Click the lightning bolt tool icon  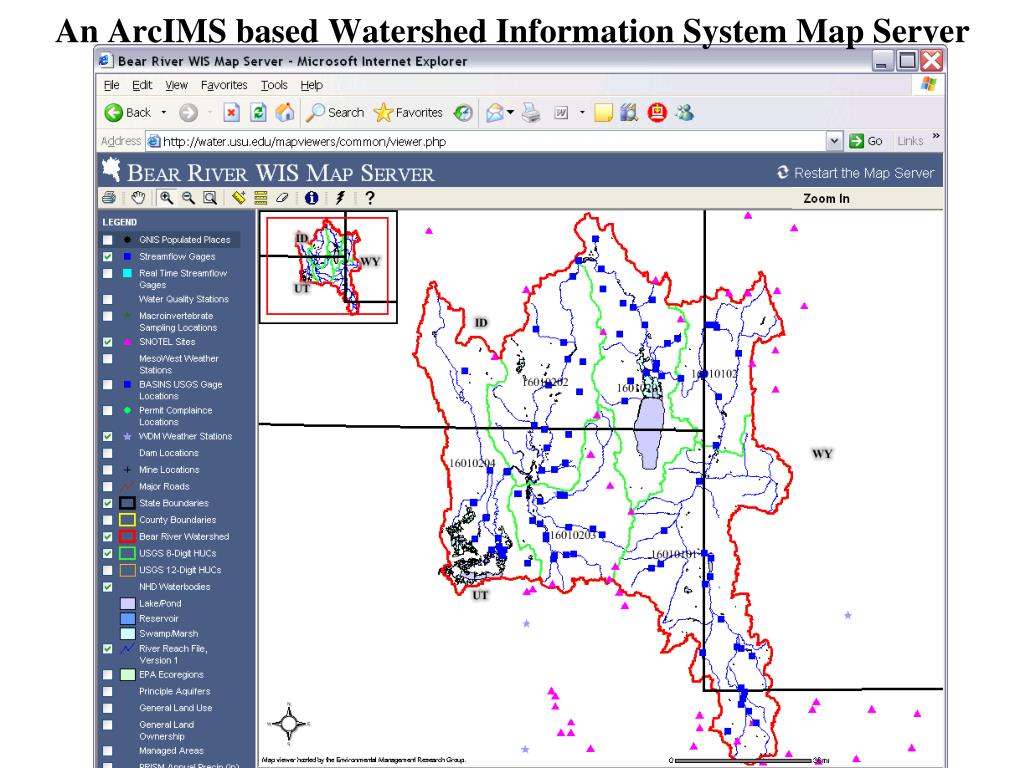tap(340, 197)
